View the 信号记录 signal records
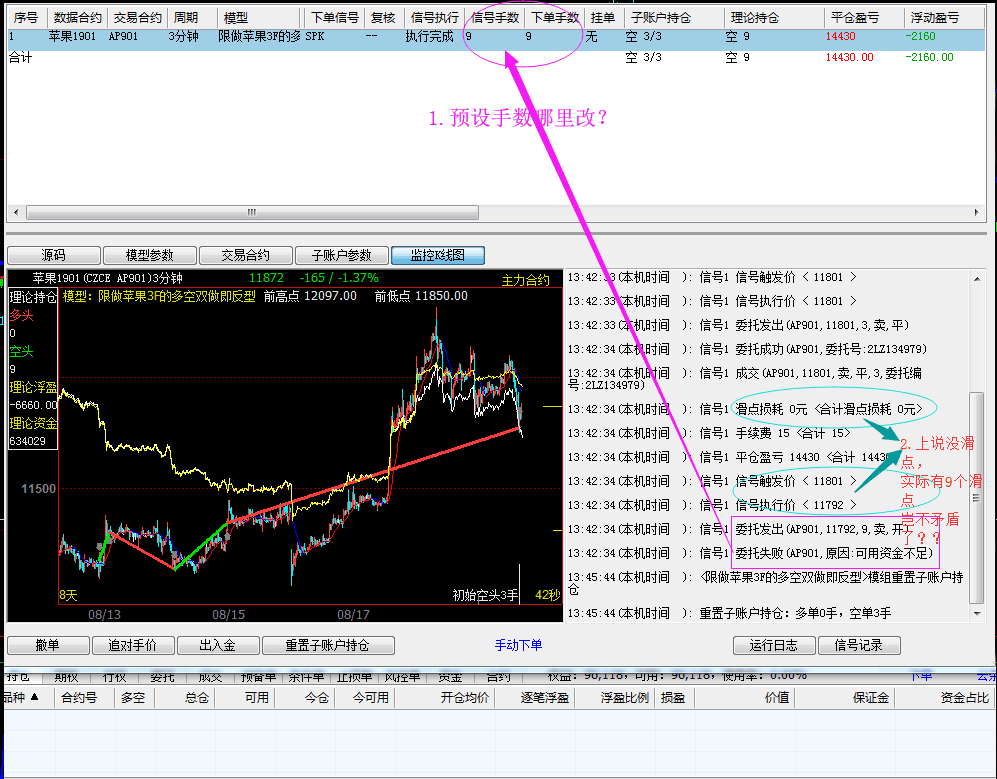The width and height of the screenshot is (997, 779). click(859, 645)
